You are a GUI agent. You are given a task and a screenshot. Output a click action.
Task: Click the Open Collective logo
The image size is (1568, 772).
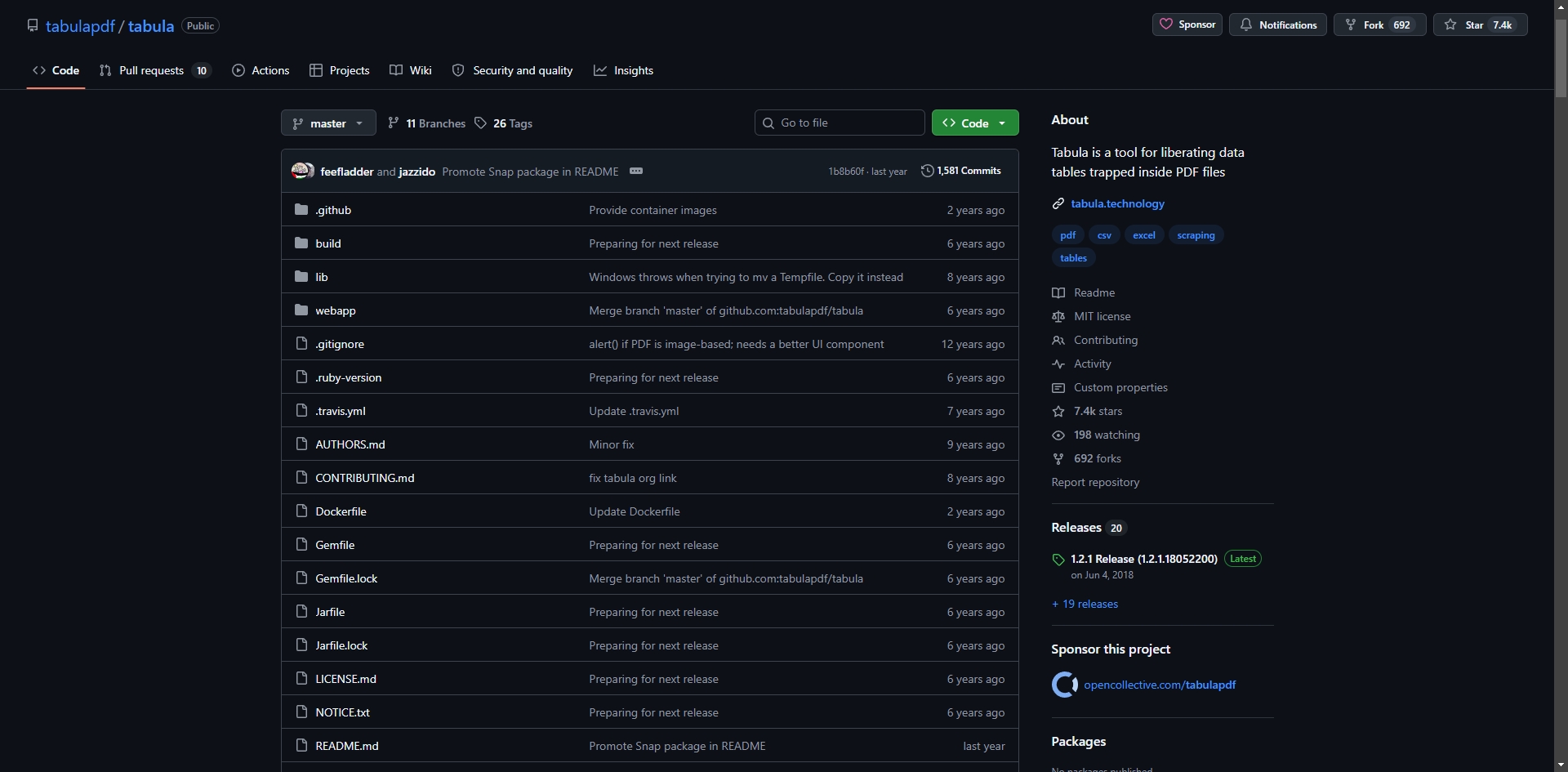1064,685
